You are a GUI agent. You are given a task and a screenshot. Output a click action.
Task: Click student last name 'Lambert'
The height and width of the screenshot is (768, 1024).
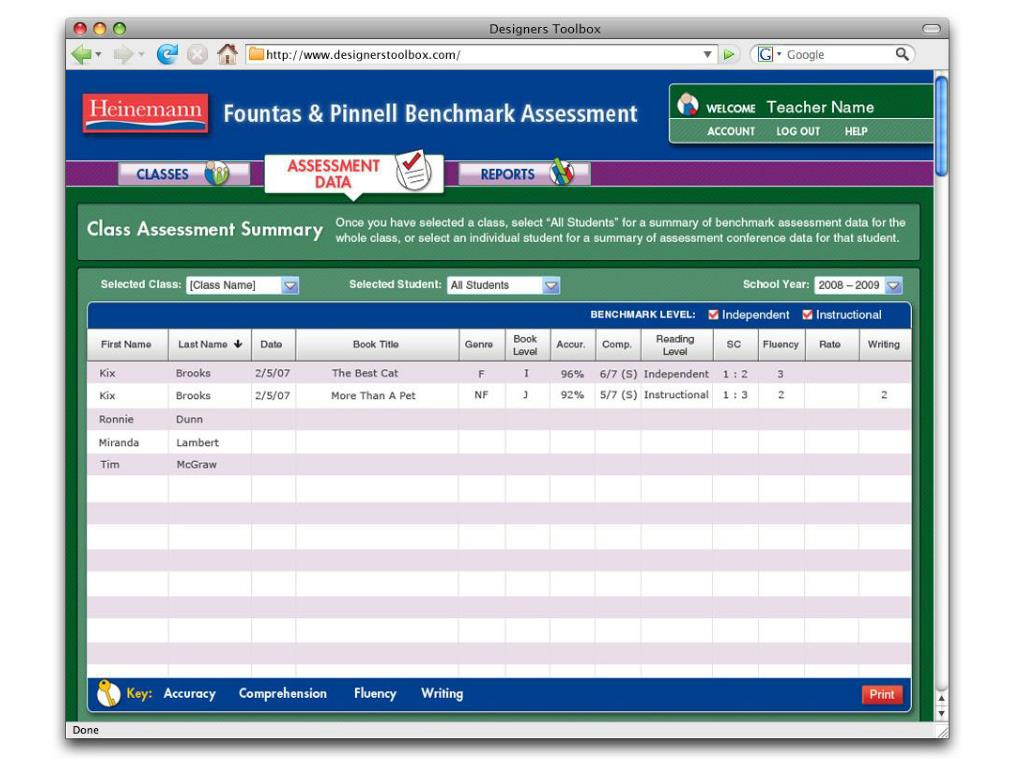point(197,442)
